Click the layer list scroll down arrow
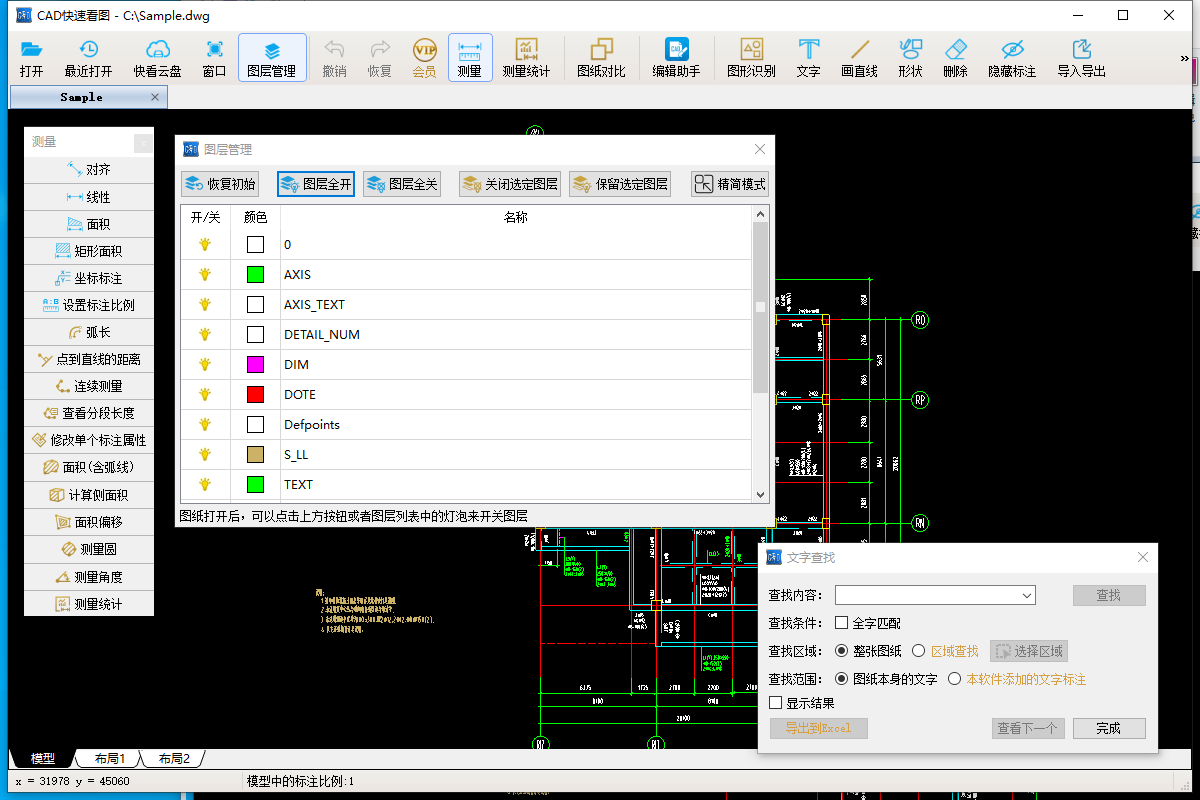Viewport: 1200px width, 800px height. [760, 494]
